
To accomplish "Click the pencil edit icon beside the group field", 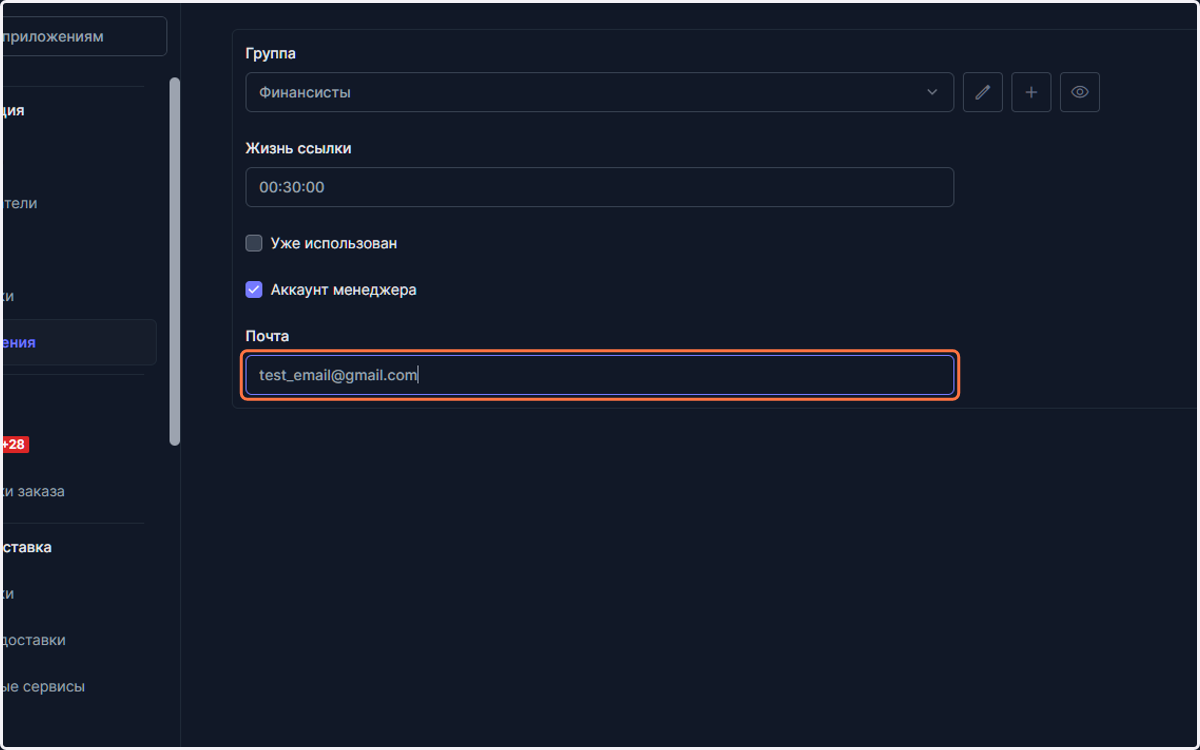I will [983, 92].
